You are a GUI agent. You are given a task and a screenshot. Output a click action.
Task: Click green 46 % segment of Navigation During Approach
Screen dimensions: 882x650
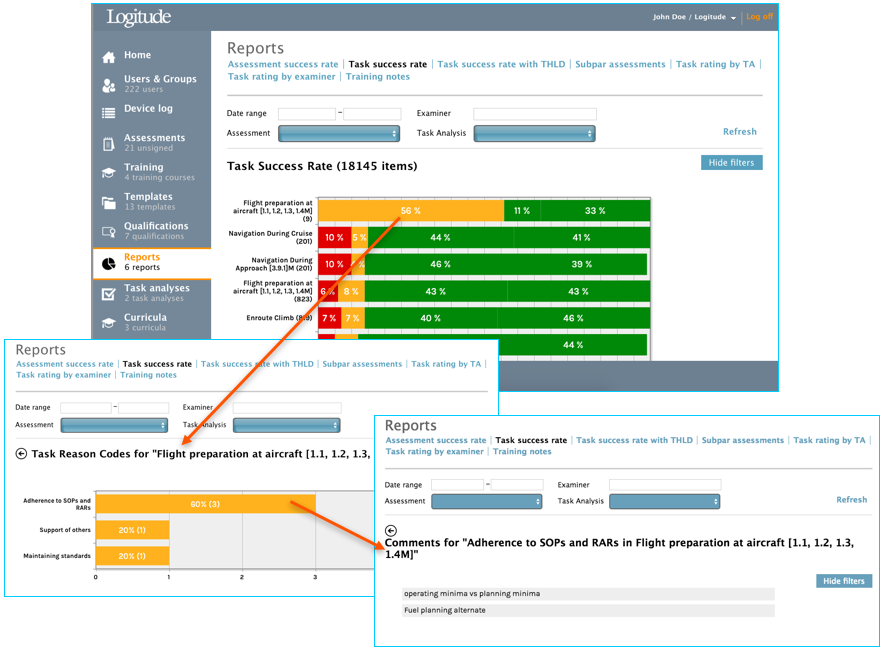[x=440, y=264]
